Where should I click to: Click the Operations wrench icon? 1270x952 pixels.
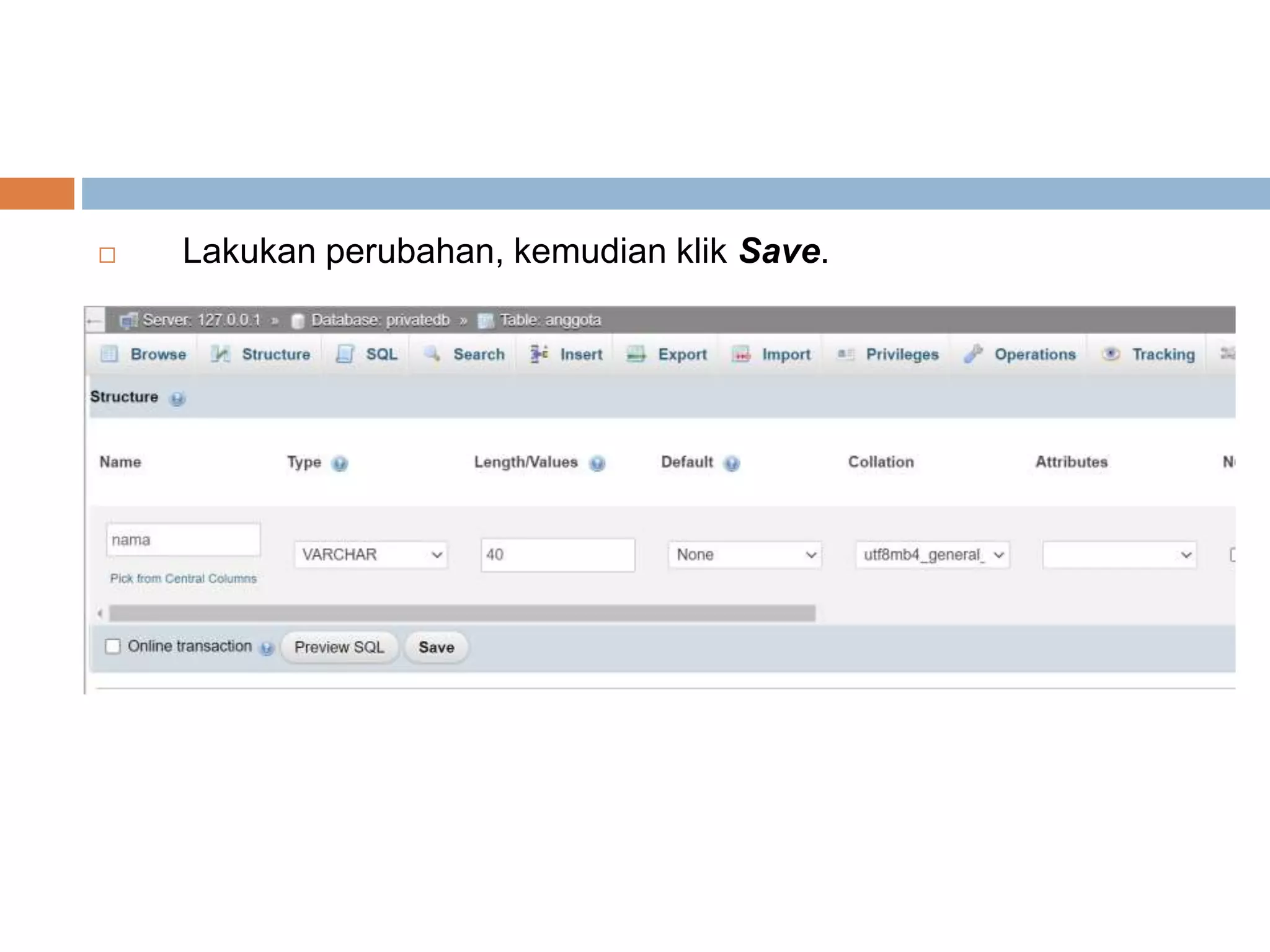[x=974, y=354]
